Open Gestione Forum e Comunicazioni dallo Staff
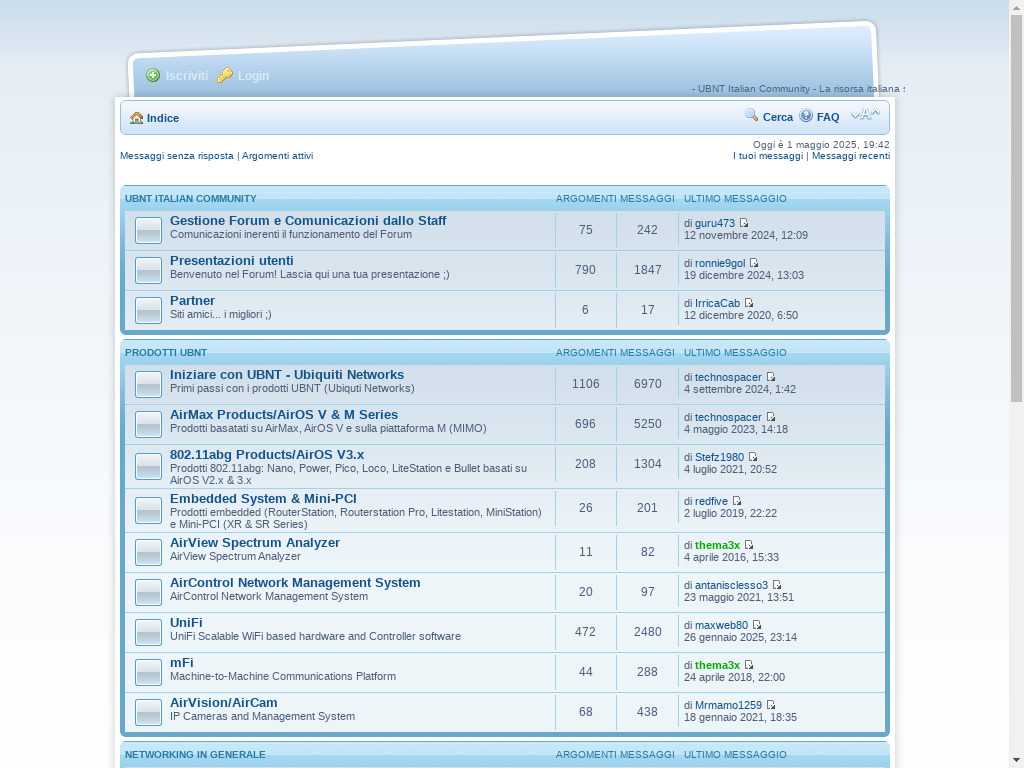The width and height of the screenshot is (1024, 768). 308,221
